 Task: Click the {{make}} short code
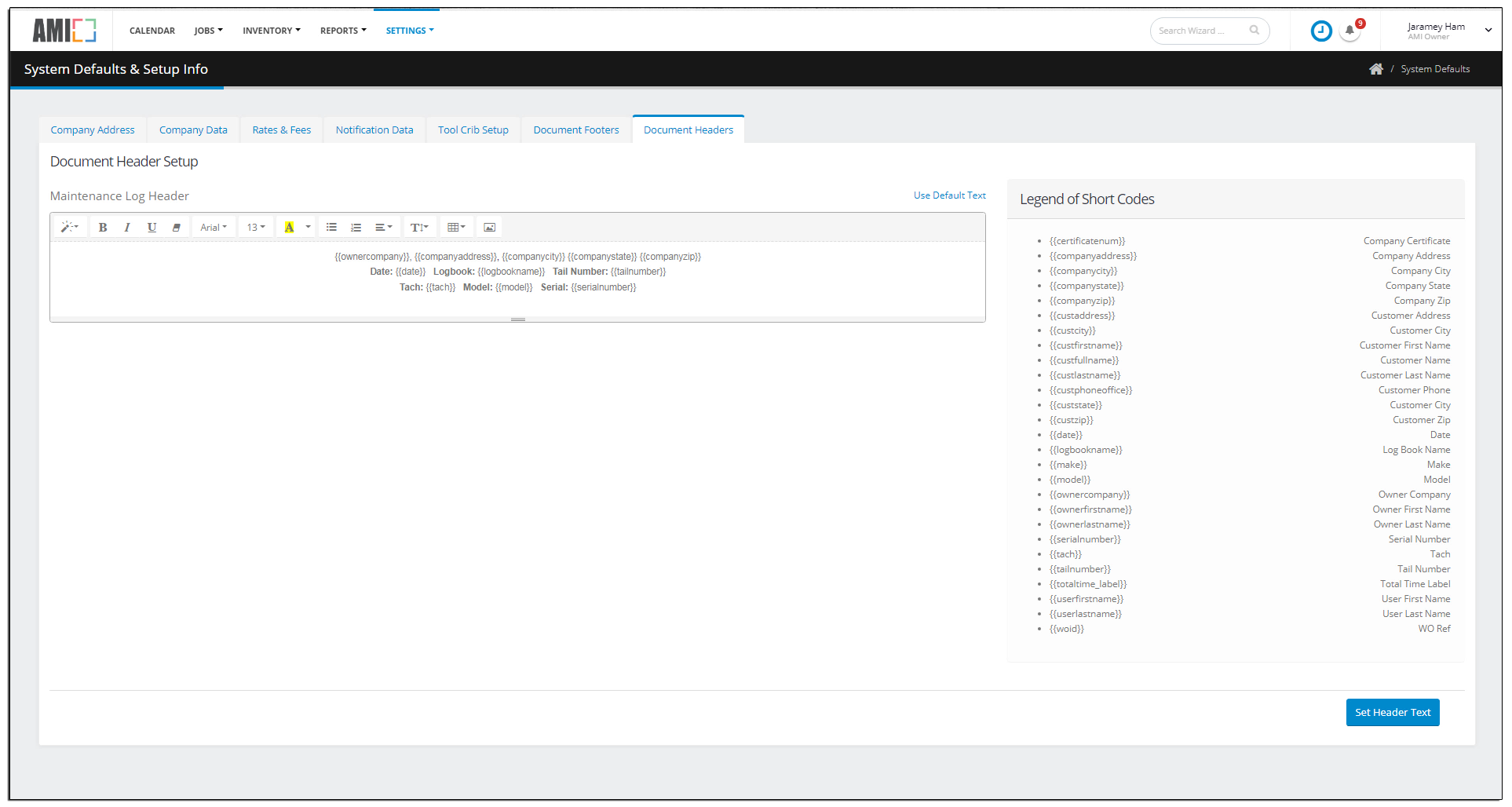pos(1068,465)
